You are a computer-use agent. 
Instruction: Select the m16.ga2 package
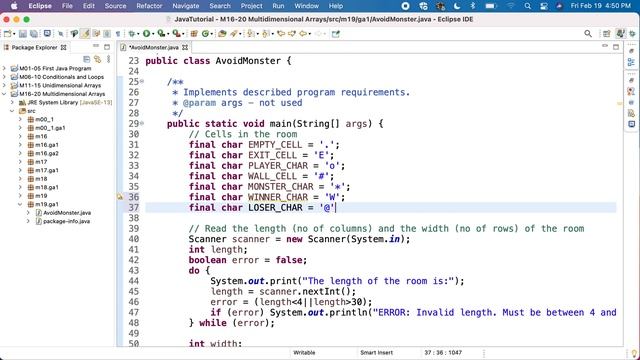[x=47, y=153]
